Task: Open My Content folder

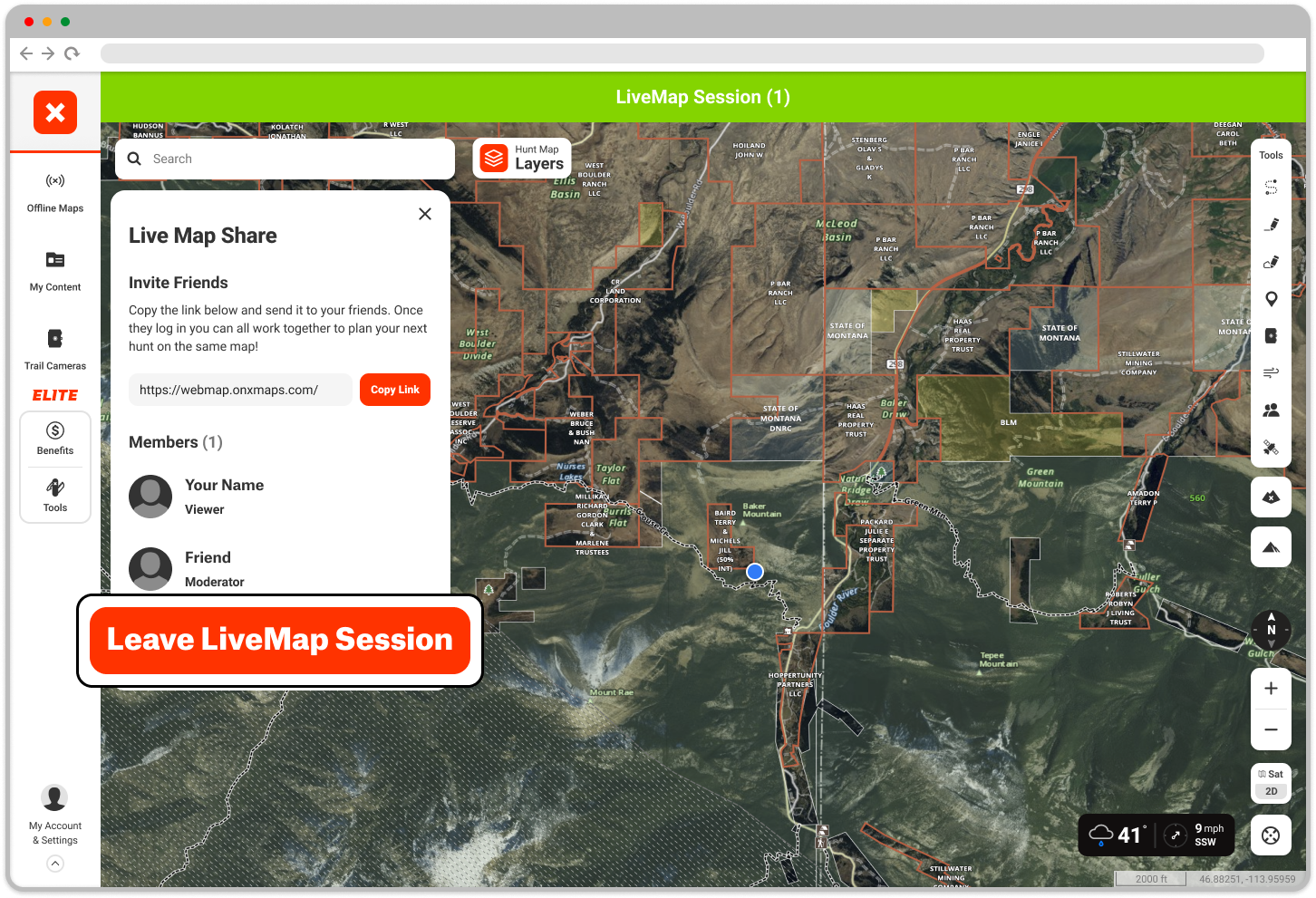Action: pyautogui.click(x=55, y=272)
